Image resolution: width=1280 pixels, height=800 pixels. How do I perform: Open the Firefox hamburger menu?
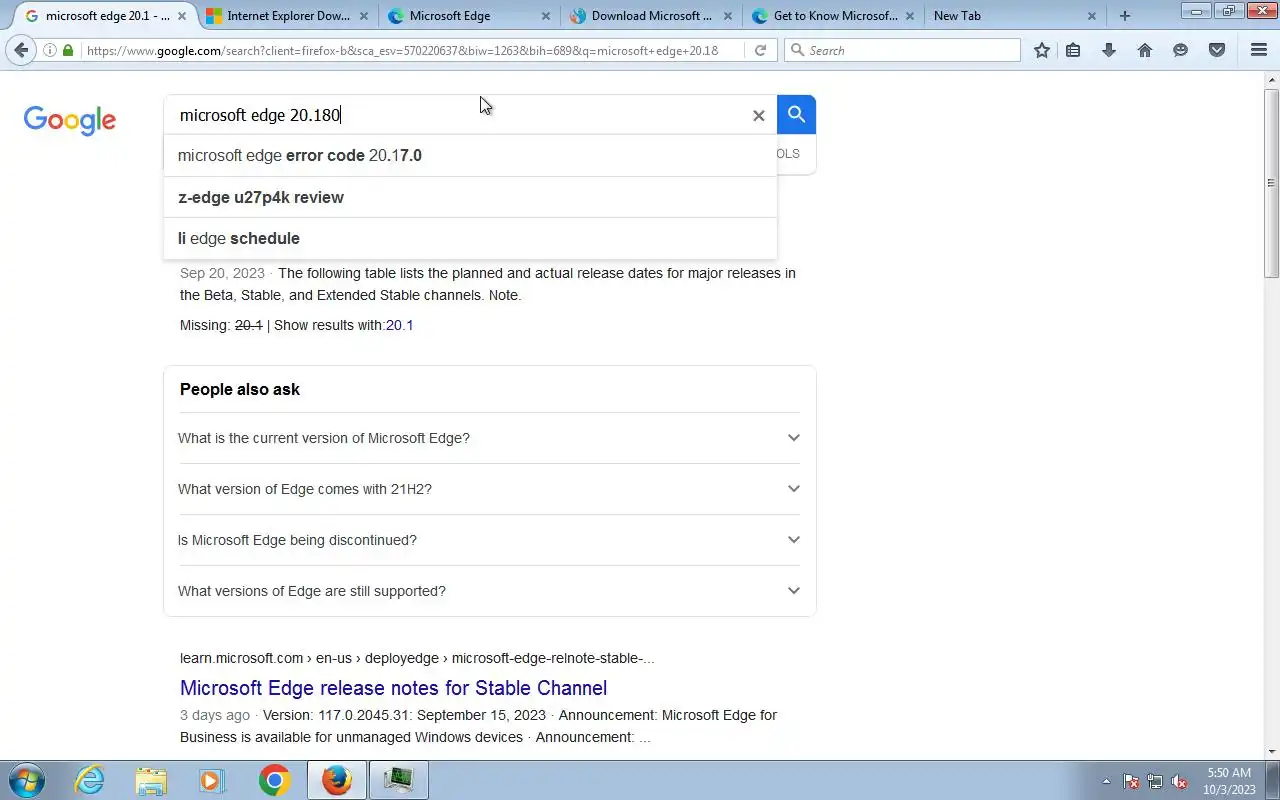(1259, 50)
